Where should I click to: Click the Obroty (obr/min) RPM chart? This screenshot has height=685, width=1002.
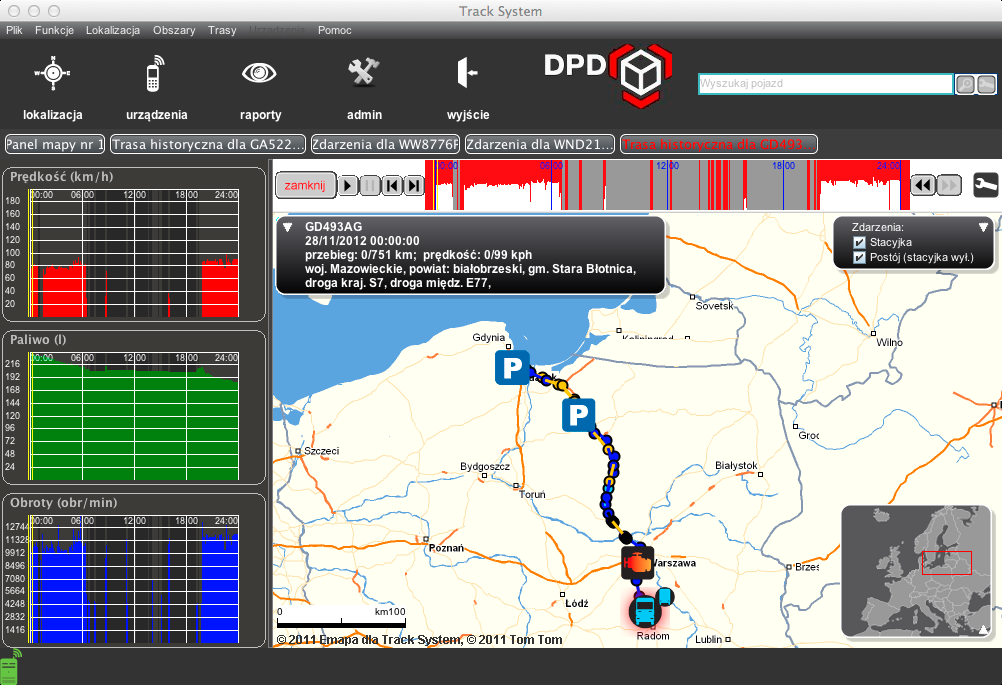(134, 579)
